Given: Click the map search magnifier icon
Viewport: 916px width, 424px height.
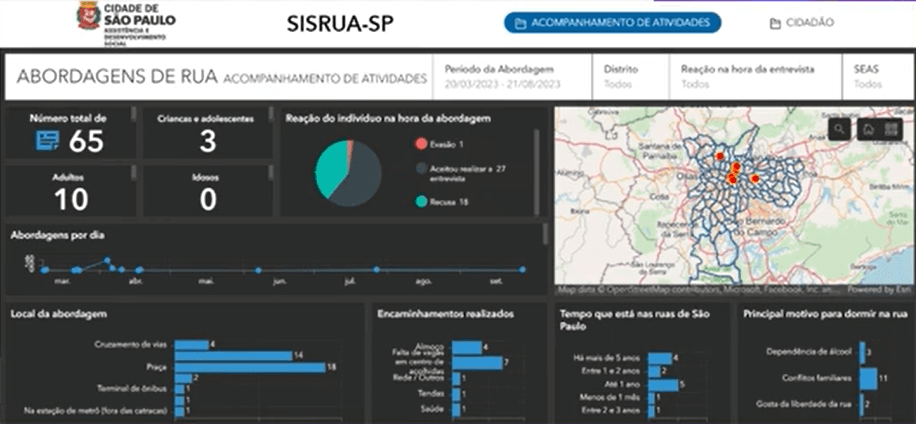Looking at the screenshot, I should (840, 129).
